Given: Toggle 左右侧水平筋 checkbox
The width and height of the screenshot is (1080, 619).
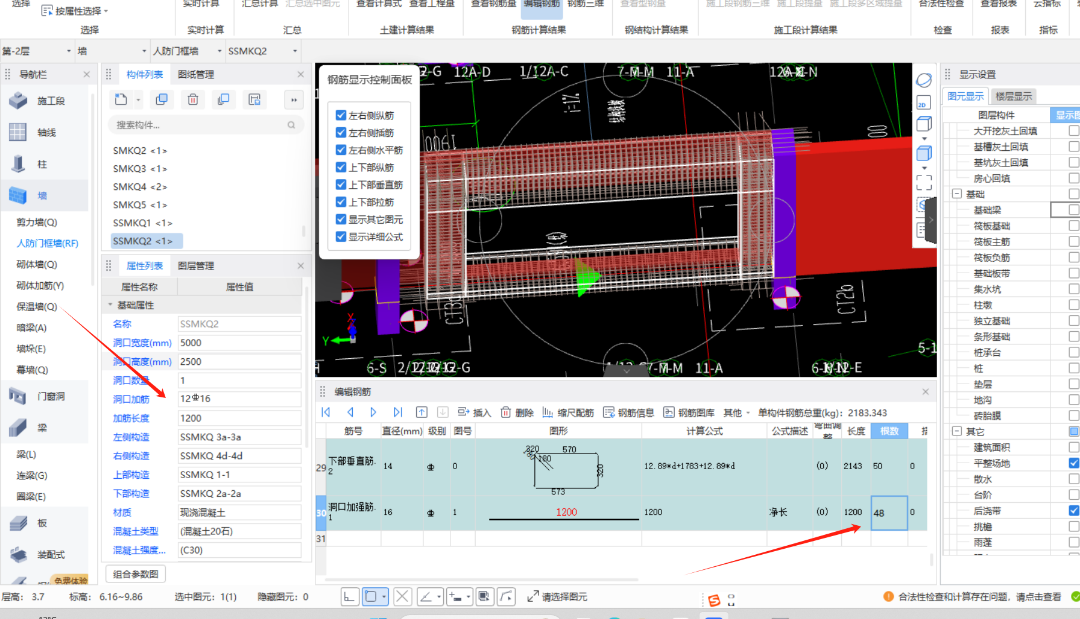Looking at the screenshot, I should coord(340,149).
